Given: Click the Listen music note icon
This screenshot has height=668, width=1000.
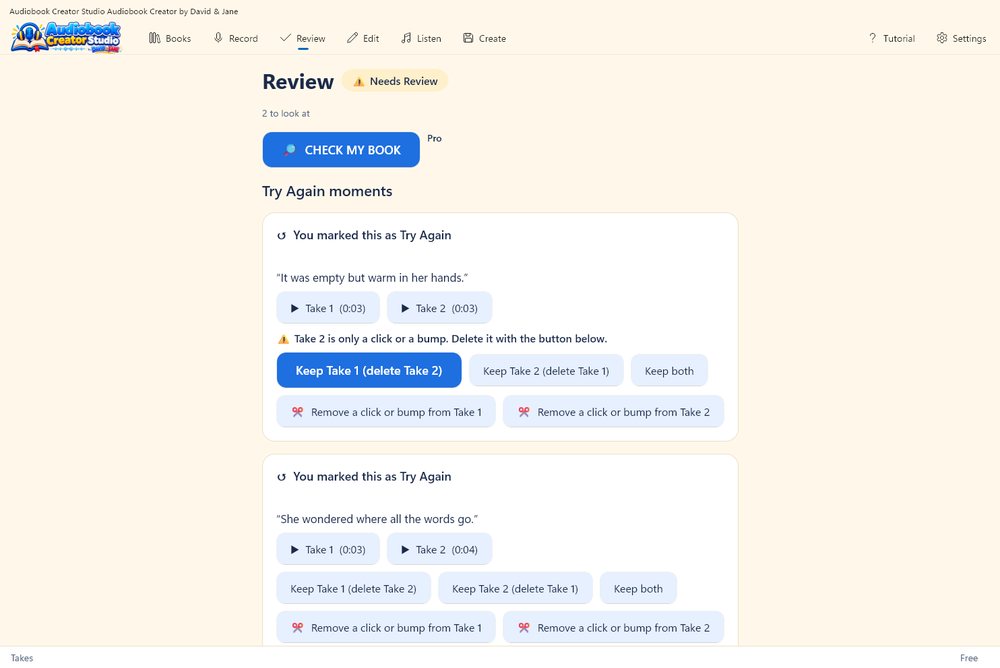Looking at the screenshot, I should point(406,38).
